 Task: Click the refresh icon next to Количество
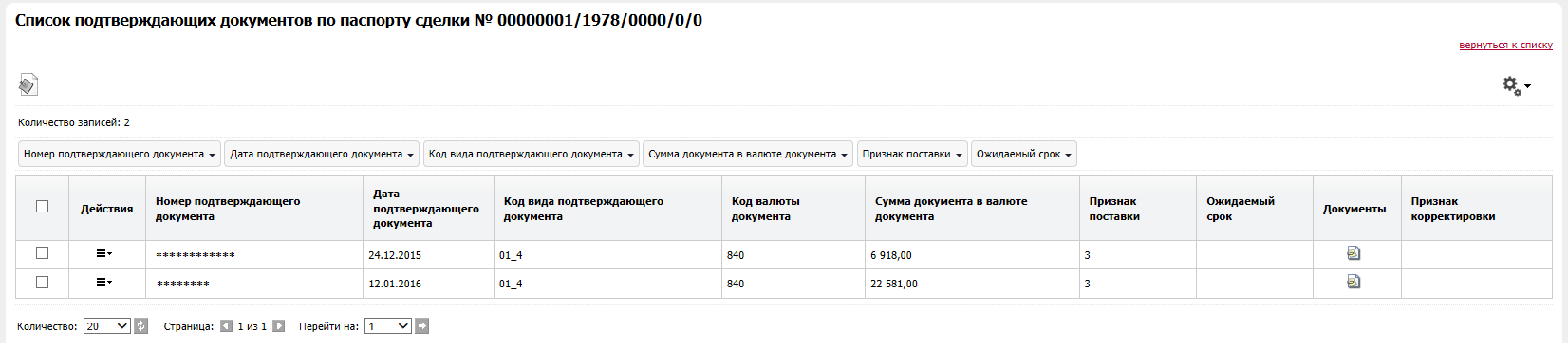click(x=141, y=326)
